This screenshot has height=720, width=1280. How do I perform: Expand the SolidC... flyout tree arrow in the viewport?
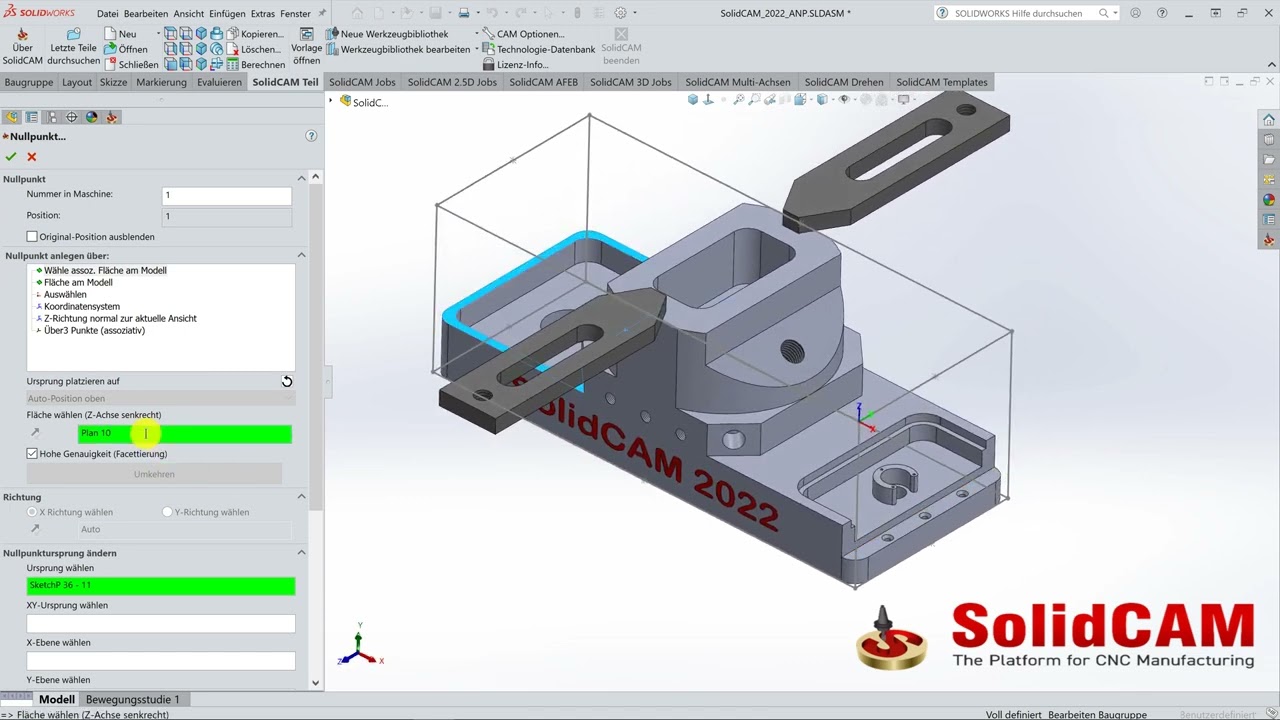(x=331, y=101)
